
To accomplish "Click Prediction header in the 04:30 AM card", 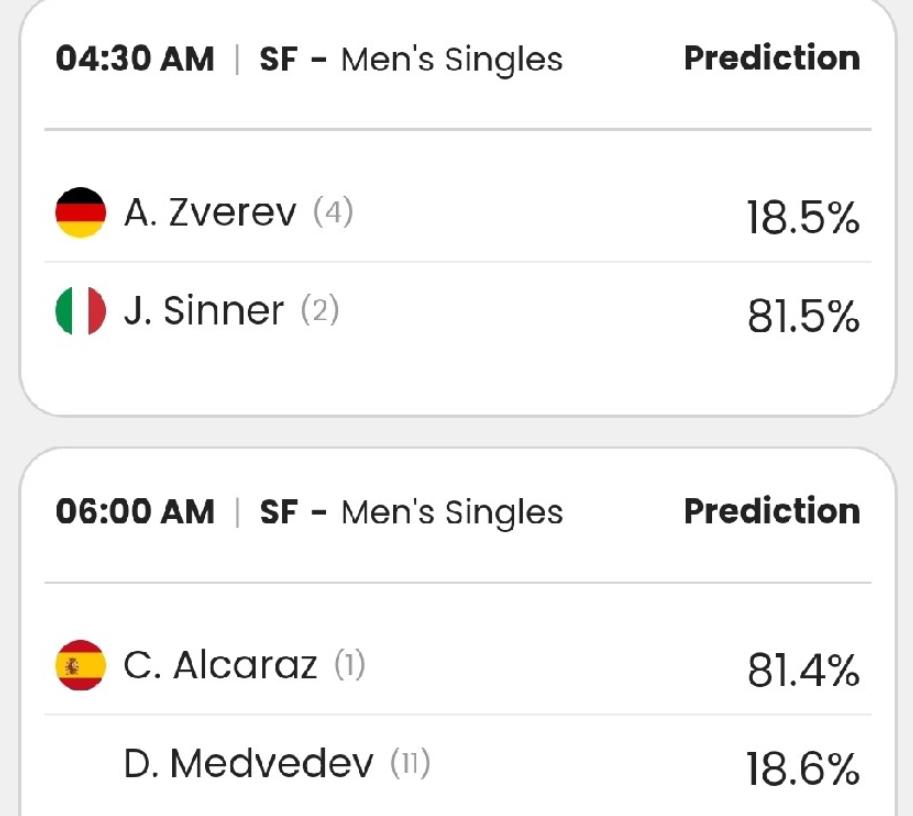I will tap(771, 58).
